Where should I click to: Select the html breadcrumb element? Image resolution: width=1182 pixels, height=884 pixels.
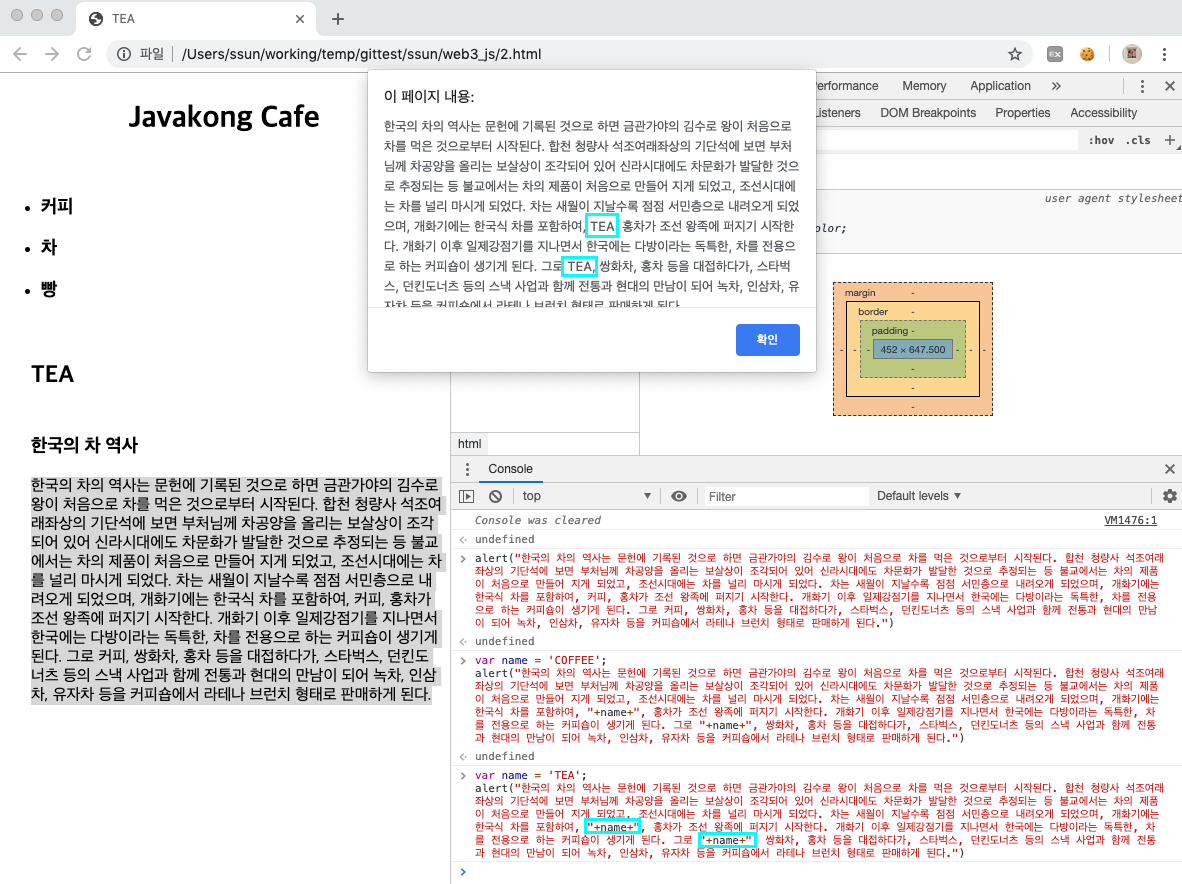tap(469, 444)
